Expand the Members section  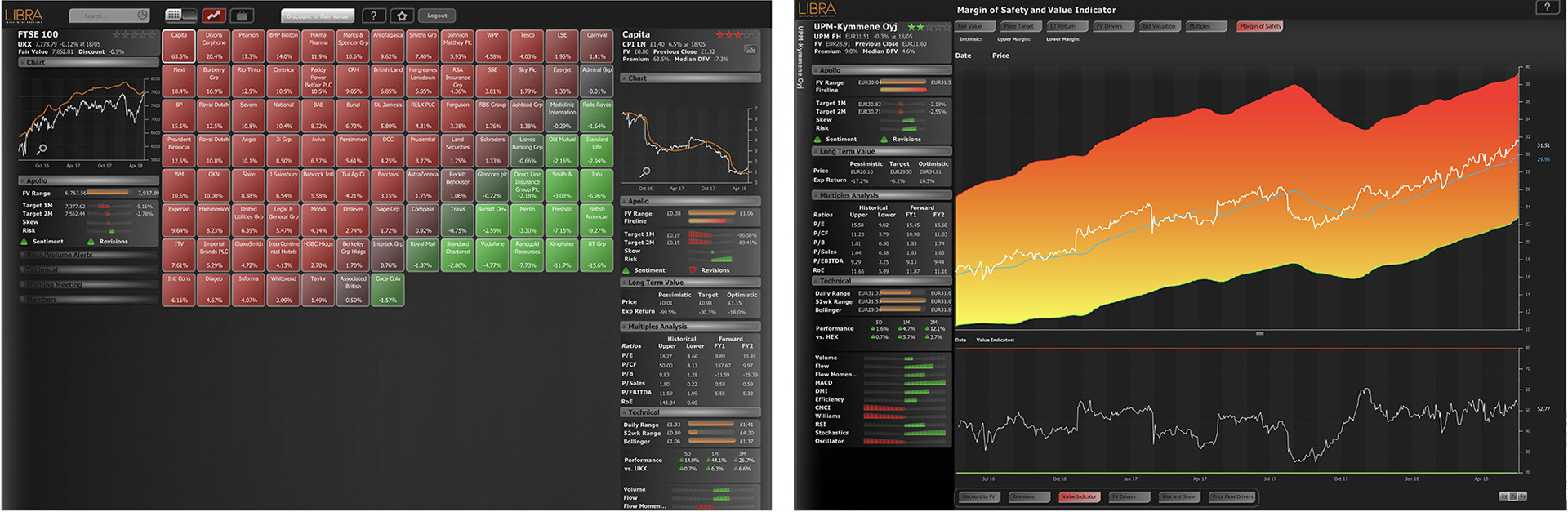(x=89, y=300)
